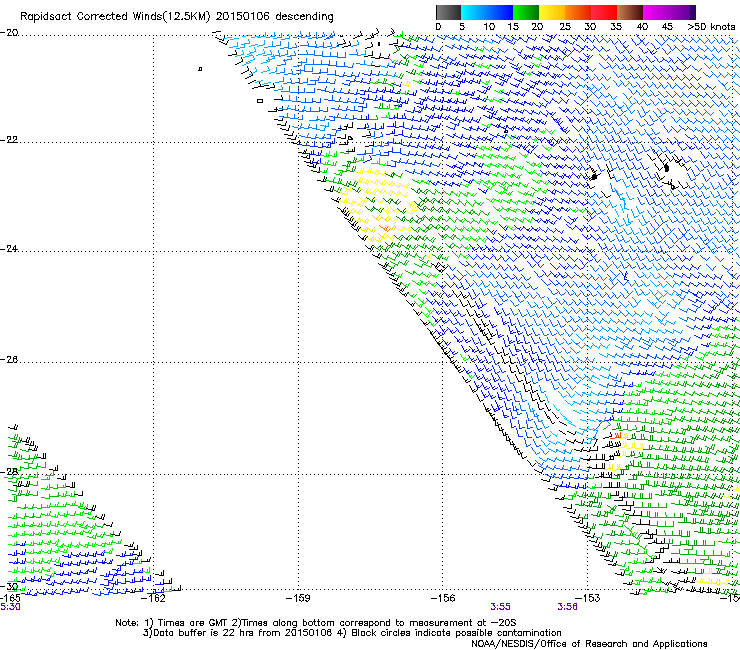Pick the purple 45–50 knots color segment
Viewport: 740px width, 650px height.
point(682,12)
